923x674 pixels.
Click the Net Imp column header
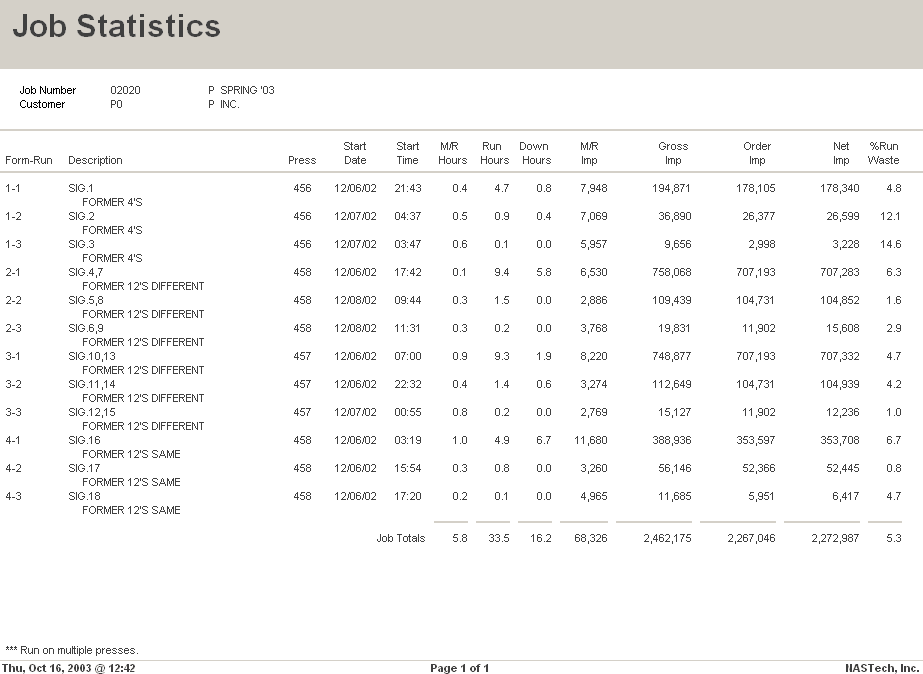(x=841, y=153)
